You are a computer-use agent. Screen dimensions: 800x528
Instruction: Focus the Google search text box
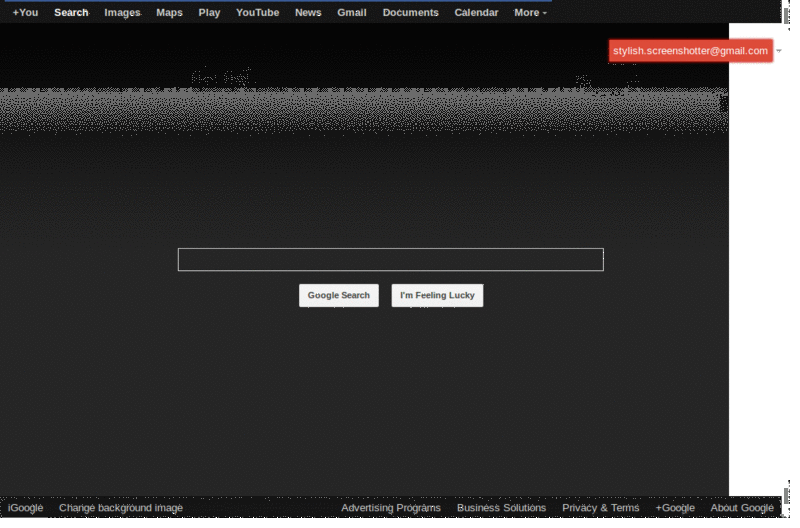[x=391, y=260]
